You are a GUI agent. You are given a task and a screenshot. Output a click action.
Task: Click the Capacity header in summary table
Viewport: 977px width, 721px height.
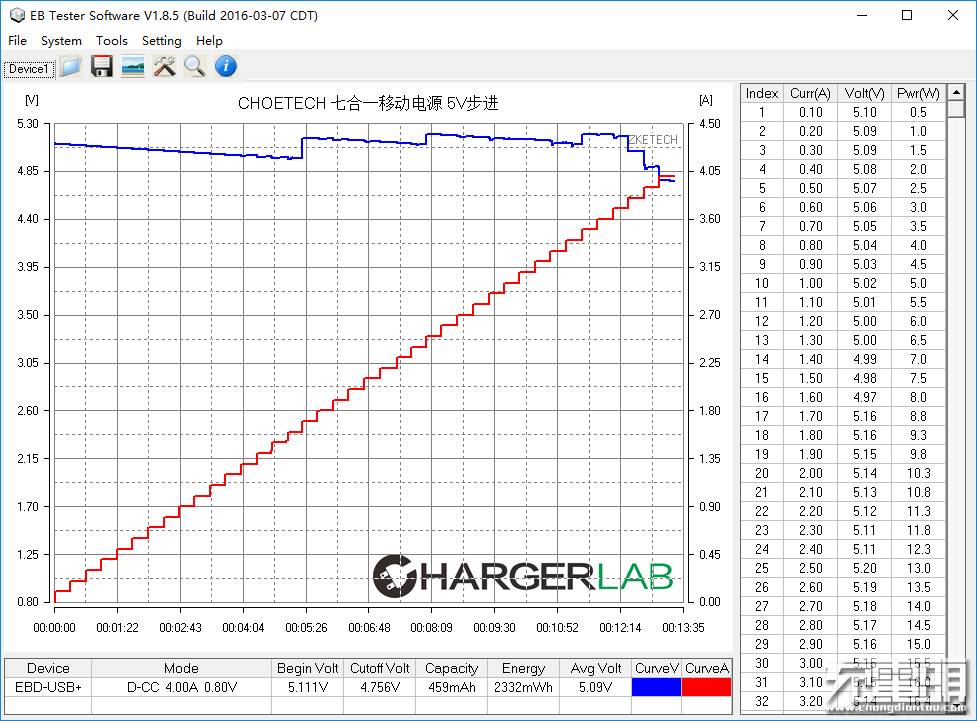[x=452, y=668]
